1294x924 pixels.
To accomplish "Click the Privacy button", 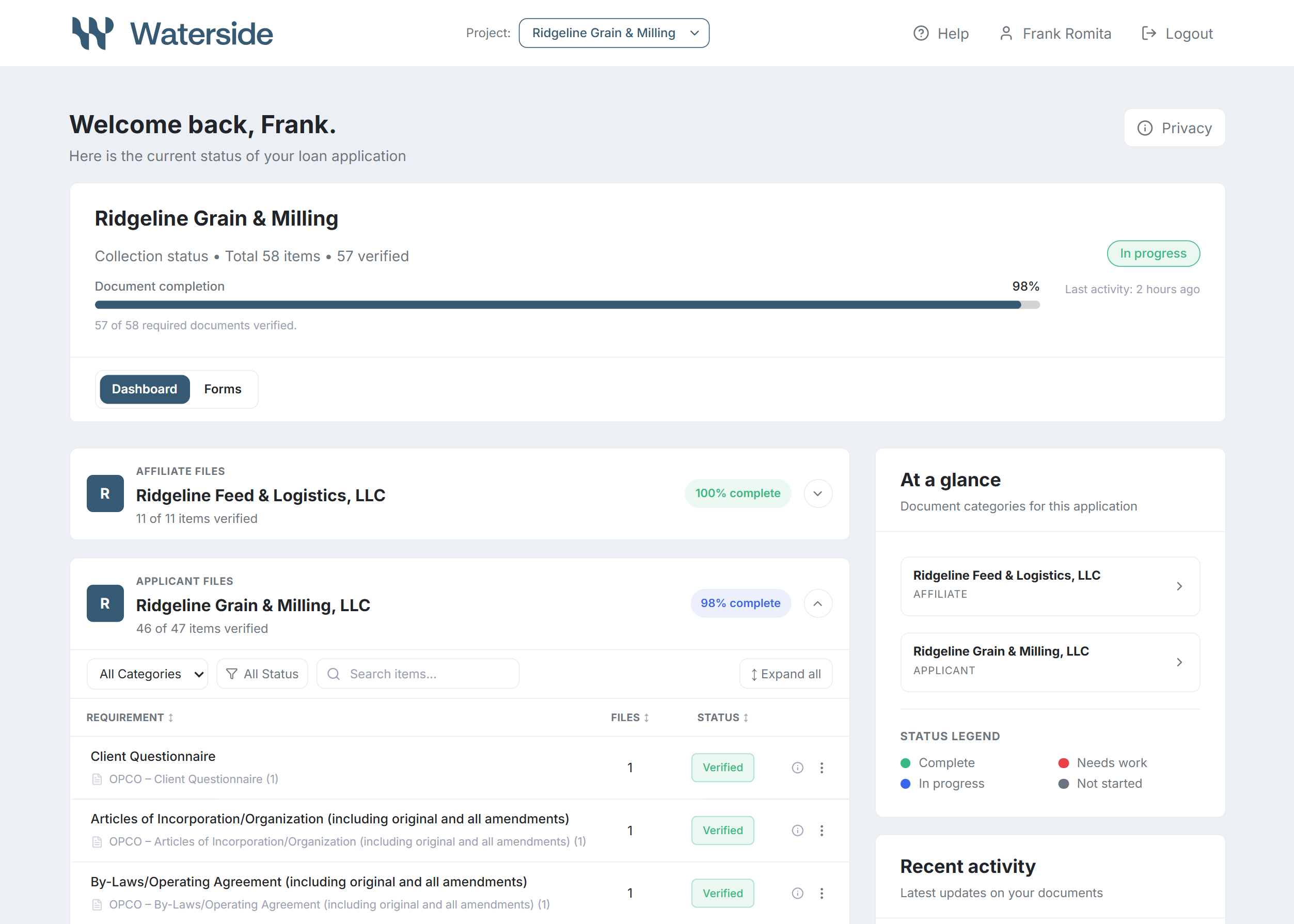I will [x=1174, y=128].
